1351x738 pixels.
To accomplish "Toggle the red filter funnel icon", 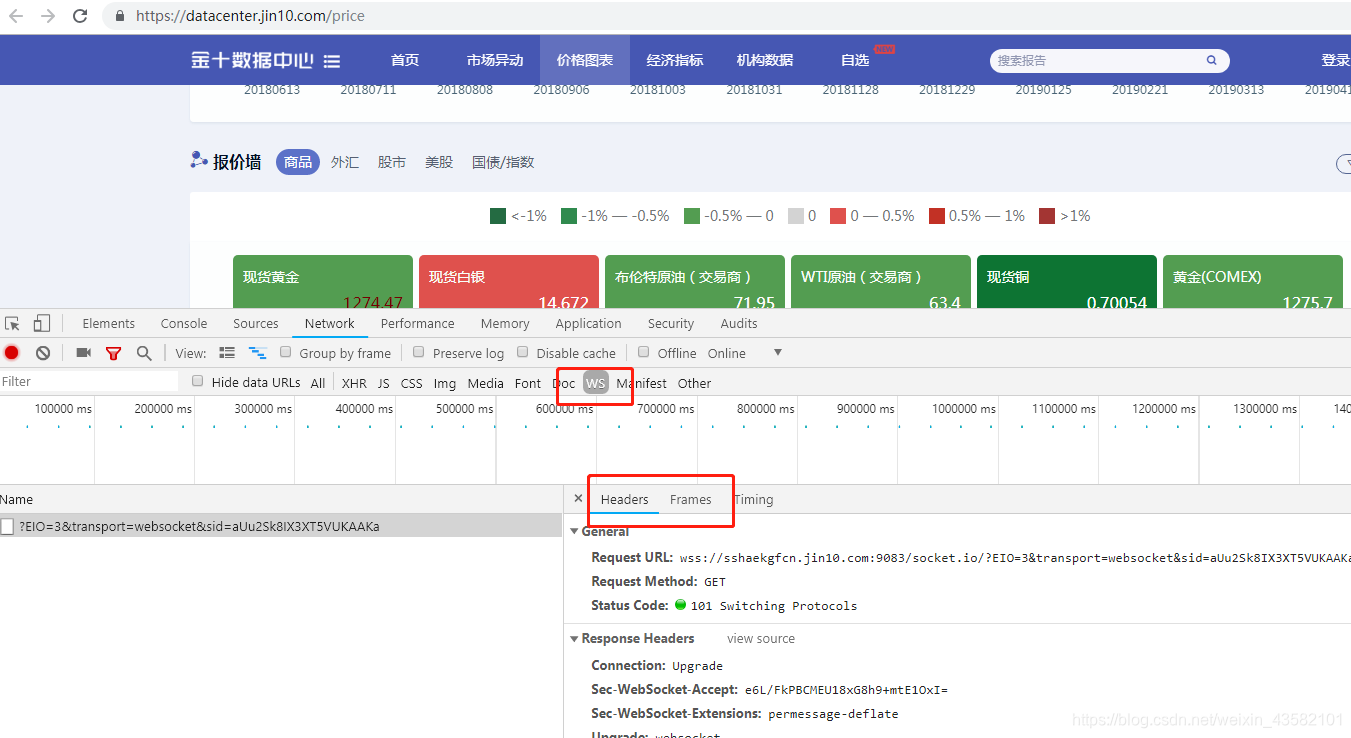I will 113,353.
